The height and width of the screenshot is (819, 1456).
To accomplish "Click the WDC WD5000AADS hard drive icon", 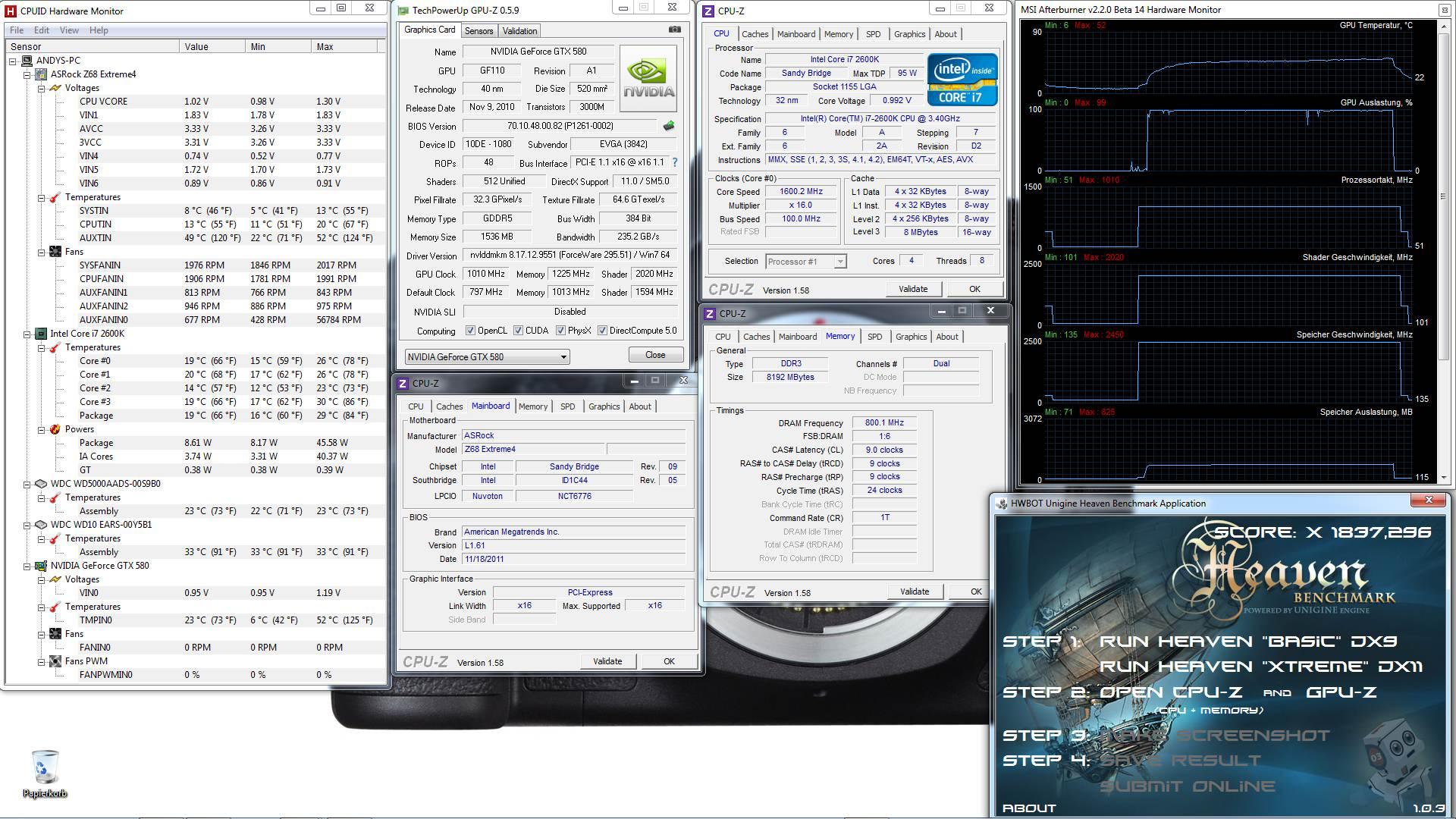I will [x=42, y=484].
